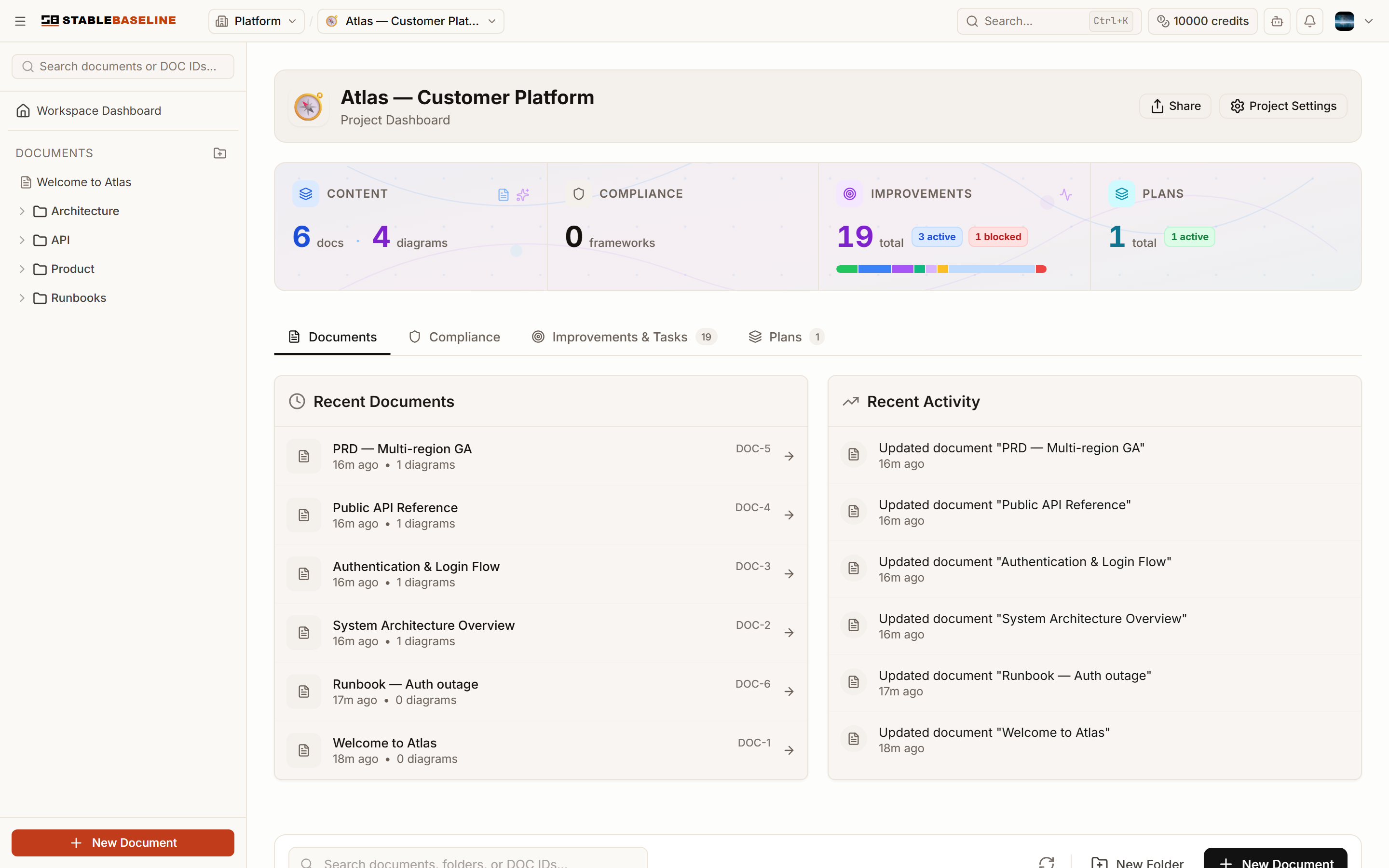Click document icon of Runbook — Auth outage
Viewport: 1389px width, 868px height.
point(304,691)
